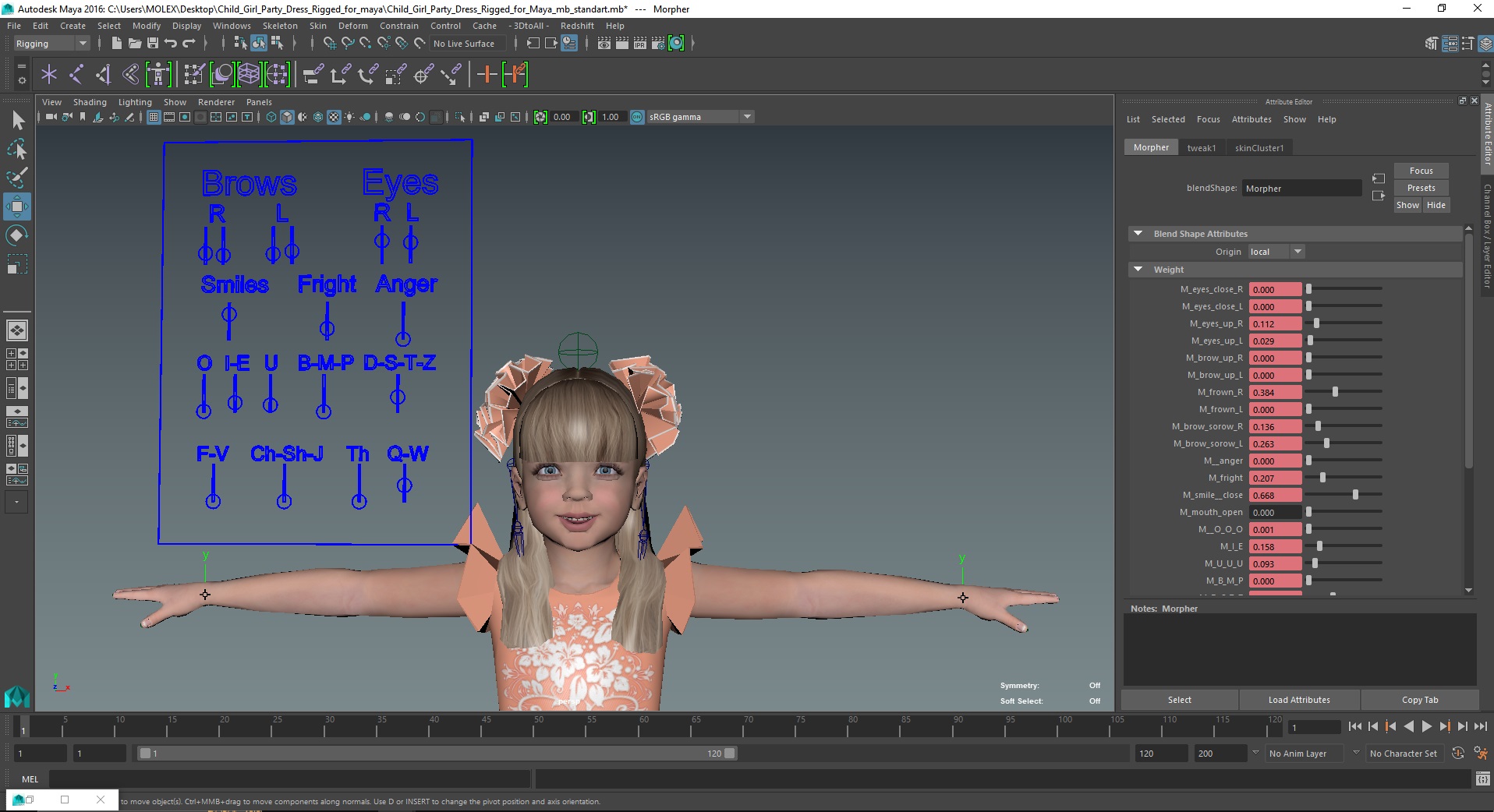This screenshot has width=1494, height=812.
Task: Switch to the tweak1 tab
Action: (x=1201, y=148)
